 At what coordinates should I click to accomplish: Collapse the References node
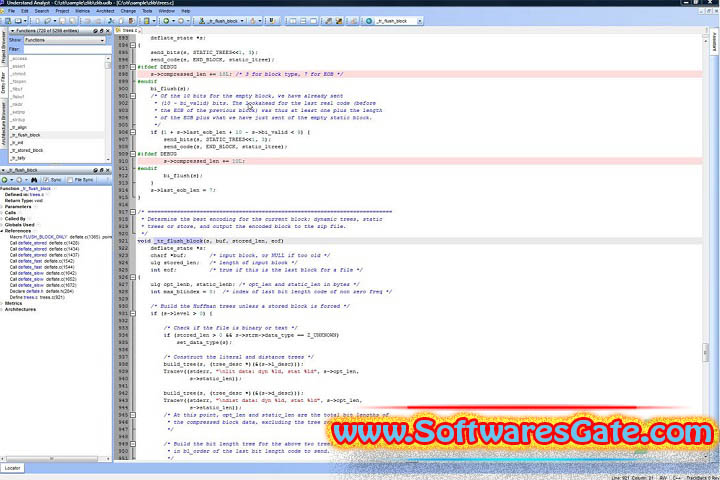coord(2,231)
